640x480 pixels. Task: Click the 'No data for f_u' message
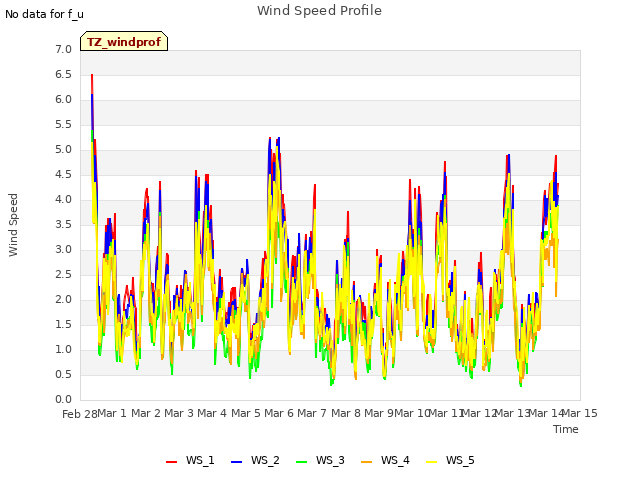[x=44, y=14]
